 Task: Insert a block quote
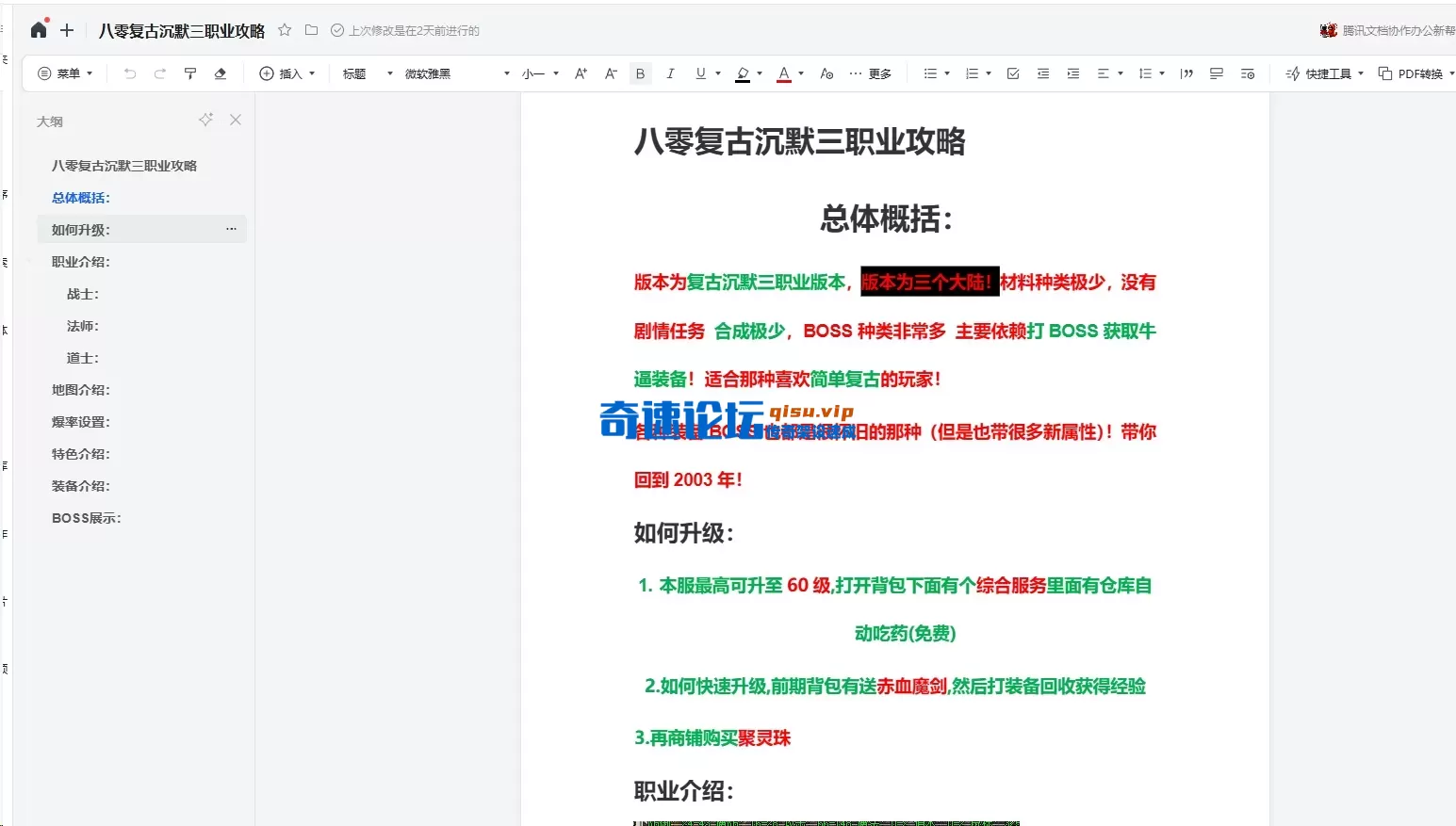1186,73
